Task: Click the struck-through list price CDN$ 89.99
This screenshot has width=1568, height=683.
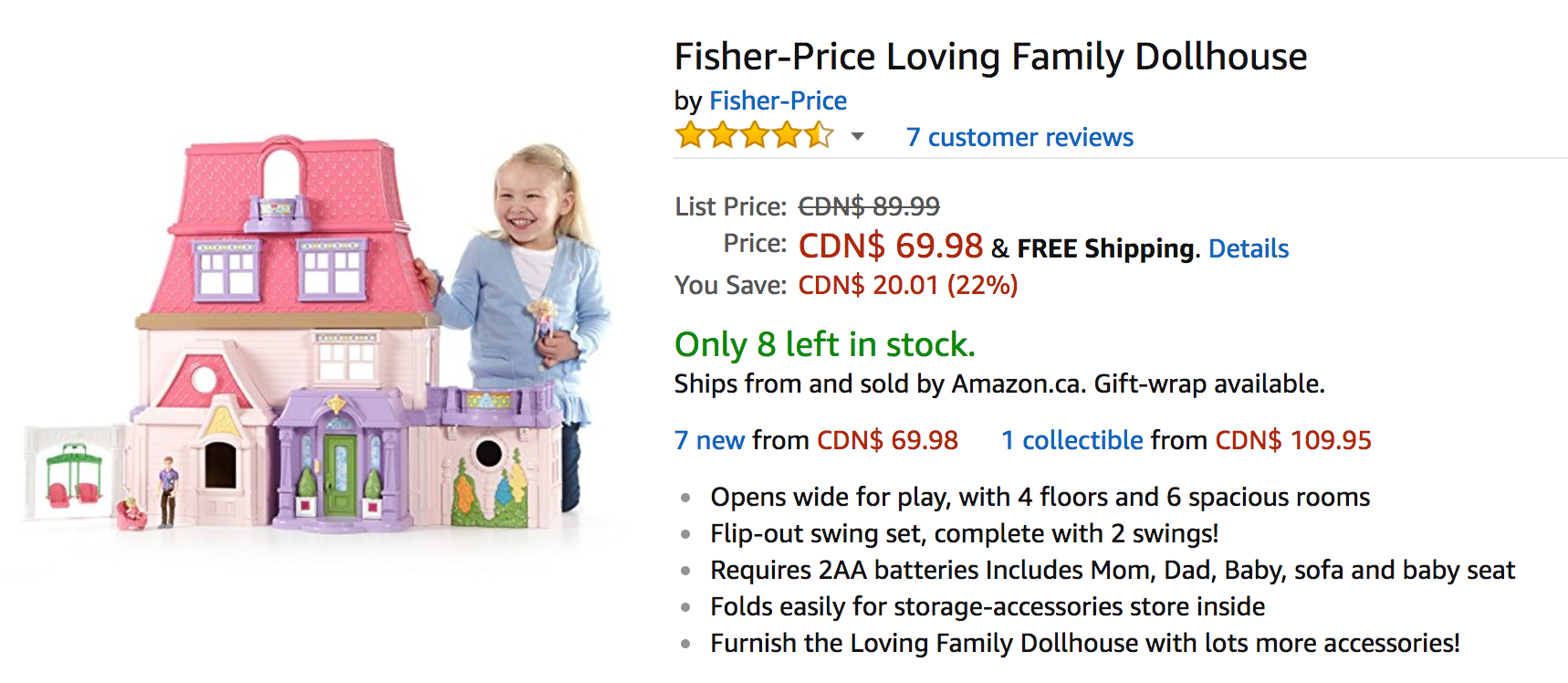Action: click(869, 206)
